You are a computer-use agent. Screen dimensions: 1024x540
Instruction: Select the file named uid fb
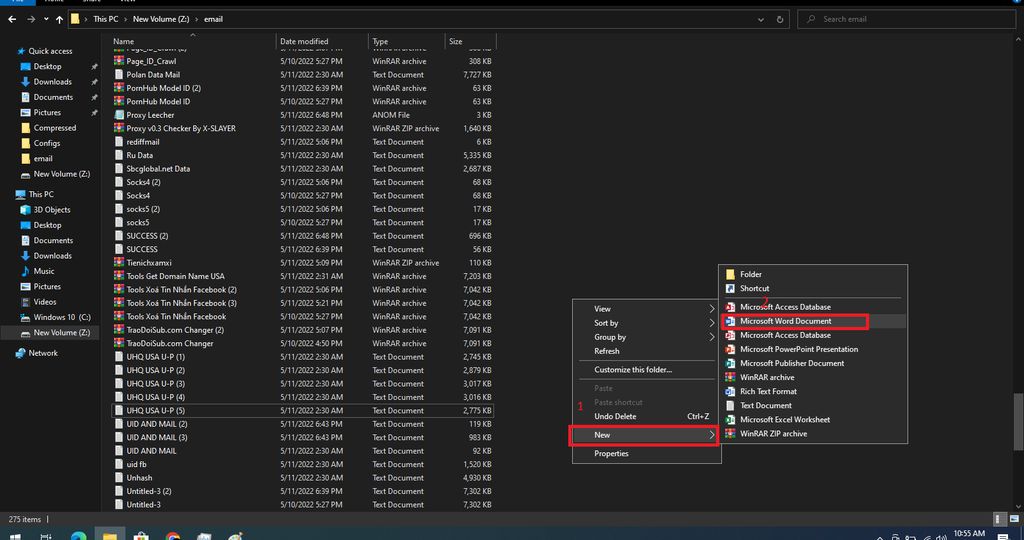click(136, 464)
